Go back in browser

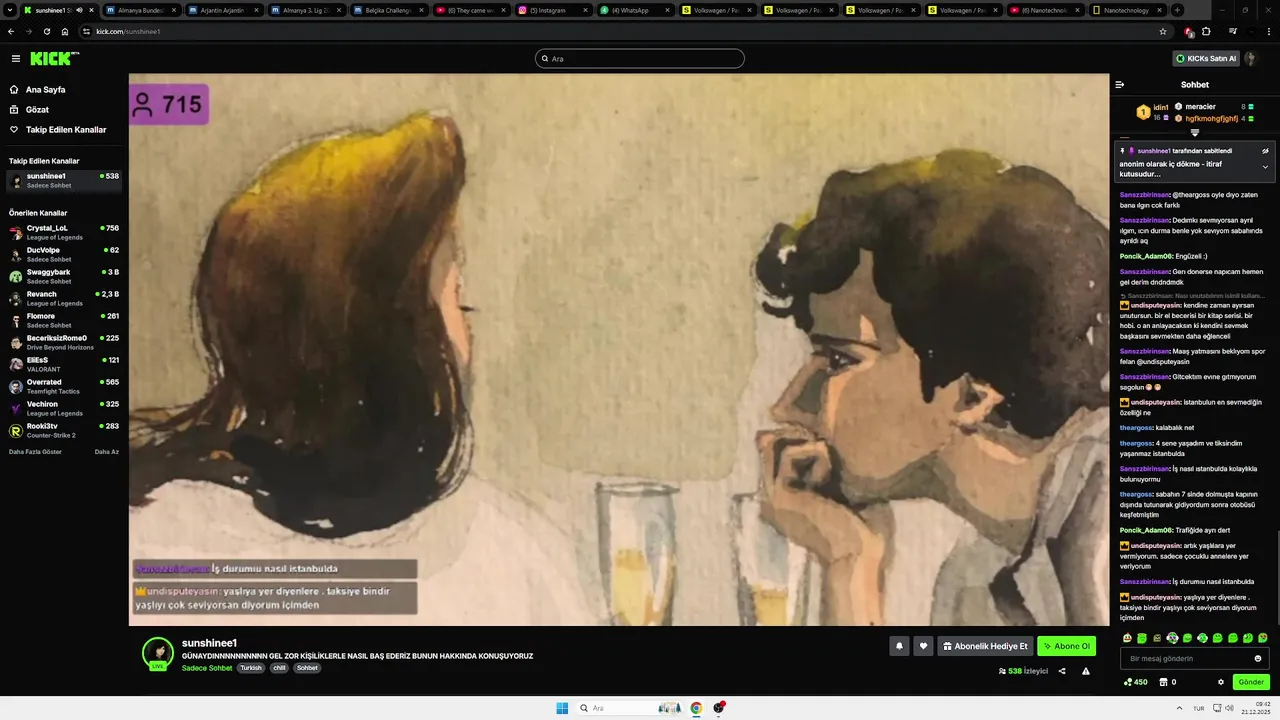10,31
